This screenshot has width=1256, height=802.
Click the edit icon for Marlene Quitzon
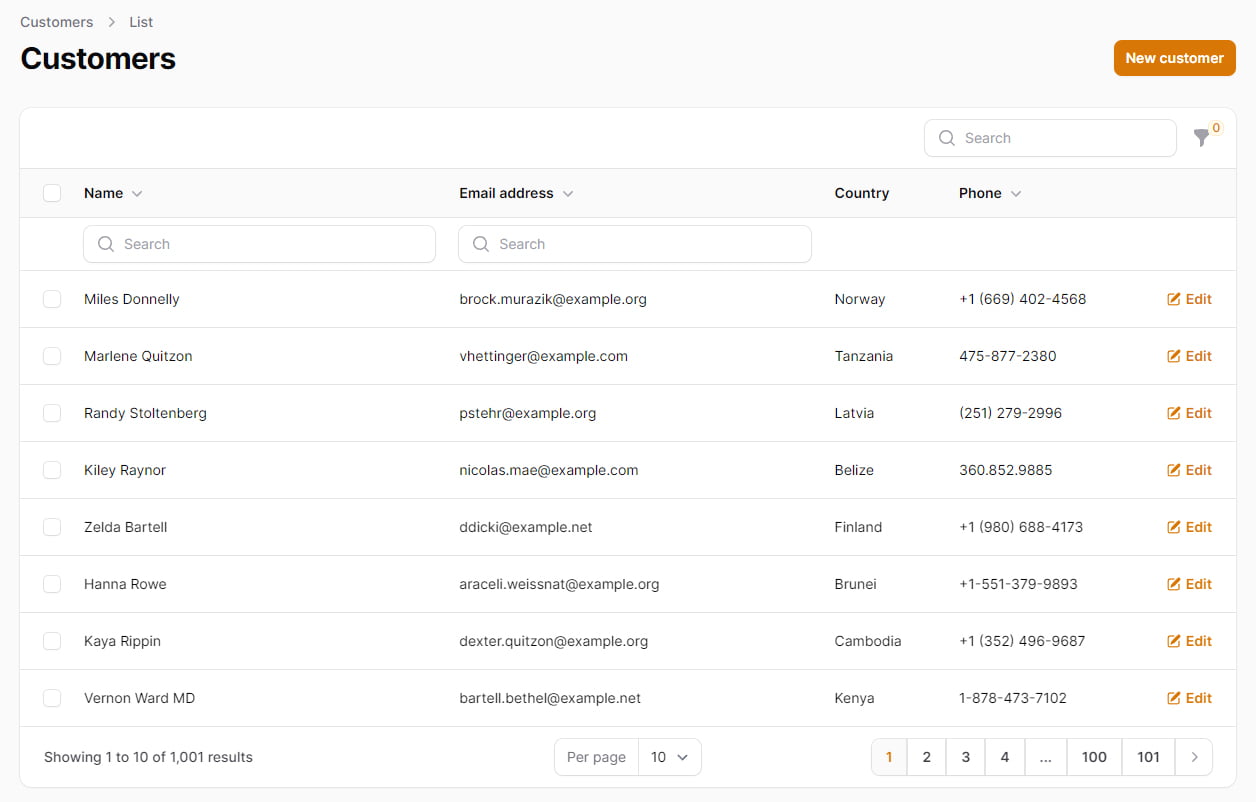tap(1174, 356)
